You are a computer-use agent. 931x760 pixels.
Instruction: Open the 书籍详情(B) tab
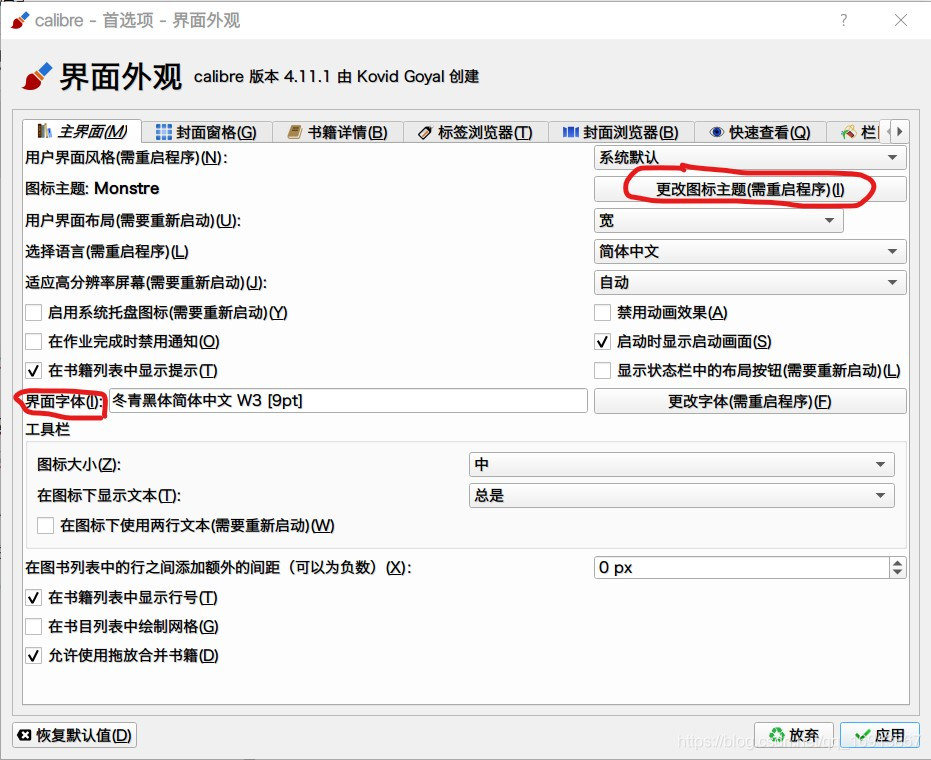(x=337, y=132)
